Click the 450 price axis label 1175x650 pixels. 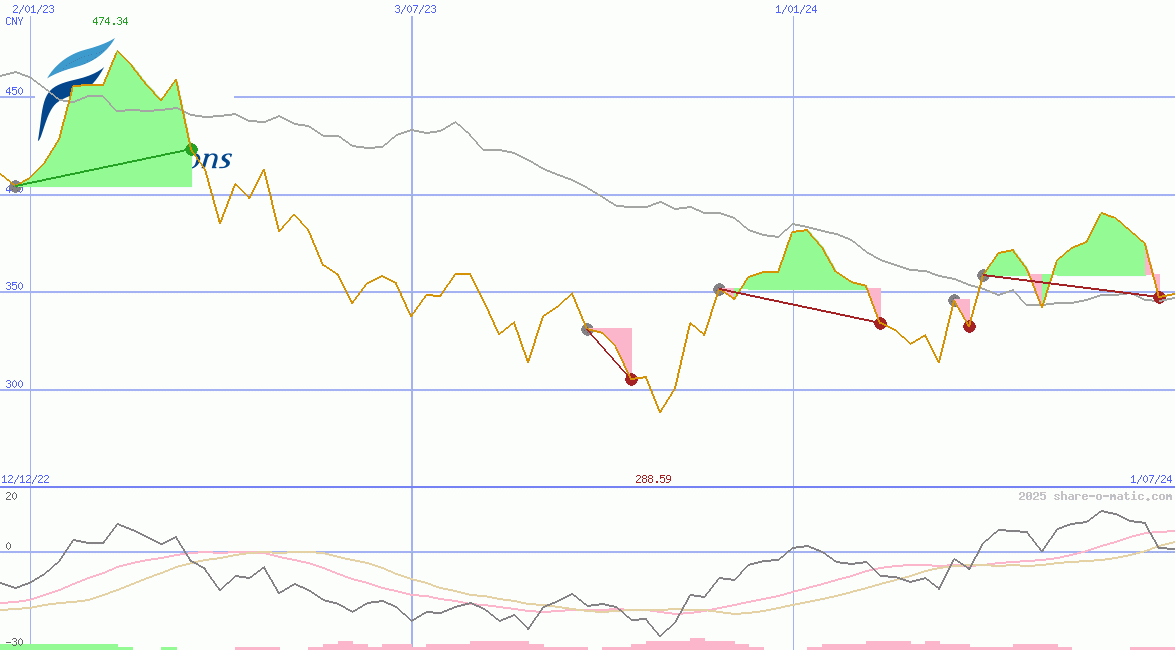pos(14,91)
